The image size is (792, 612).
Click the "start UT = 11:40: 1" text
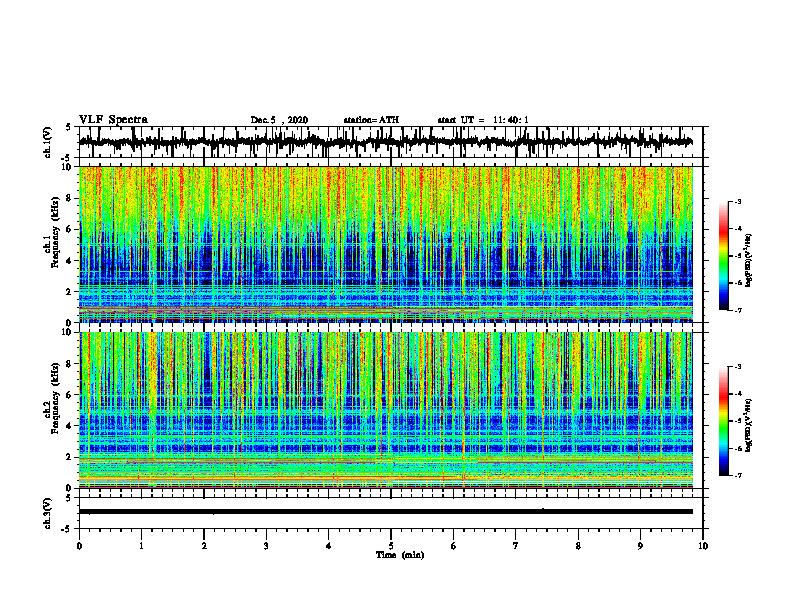point(483,120)
